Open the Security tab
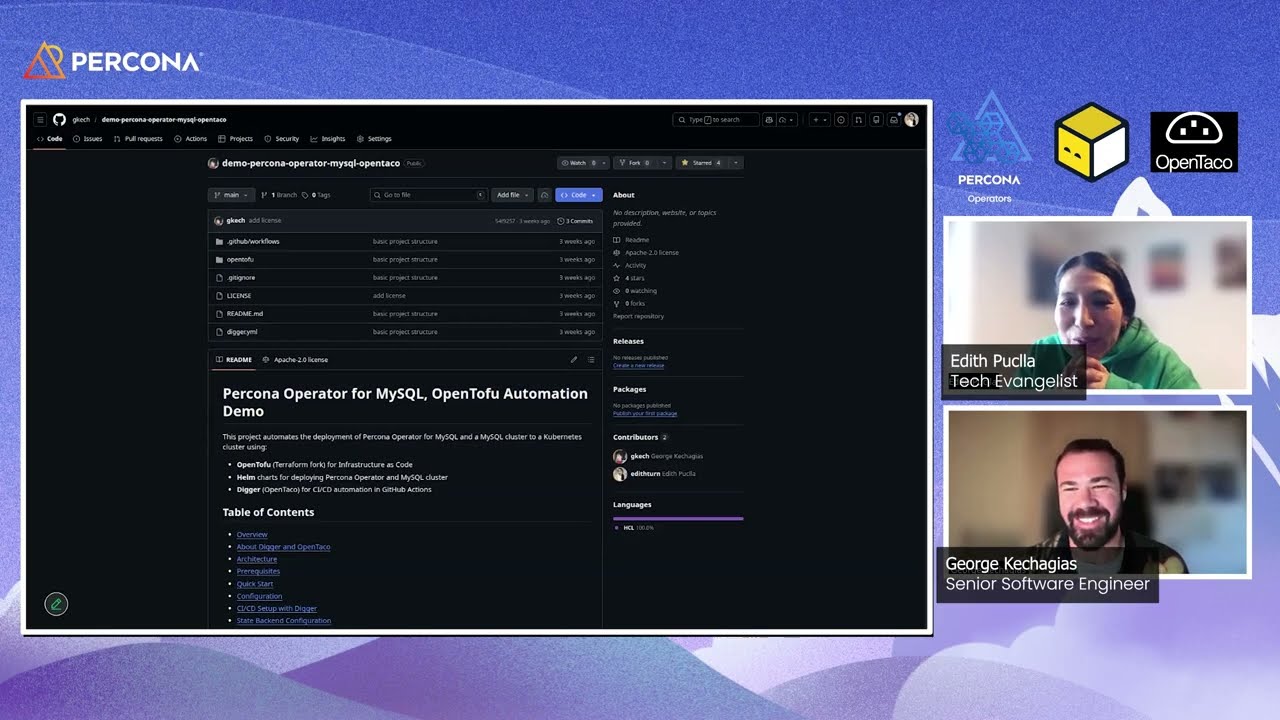 click(x=281, y=139)
